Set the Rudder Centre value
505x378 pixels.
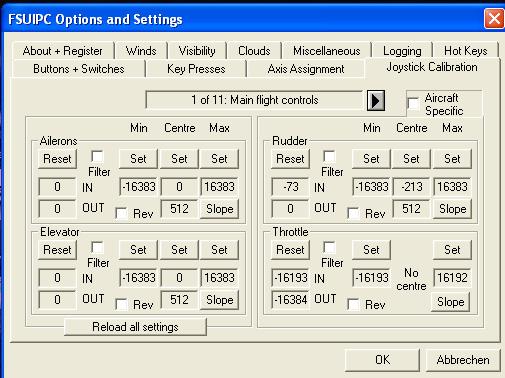click(x=411, y=159)
